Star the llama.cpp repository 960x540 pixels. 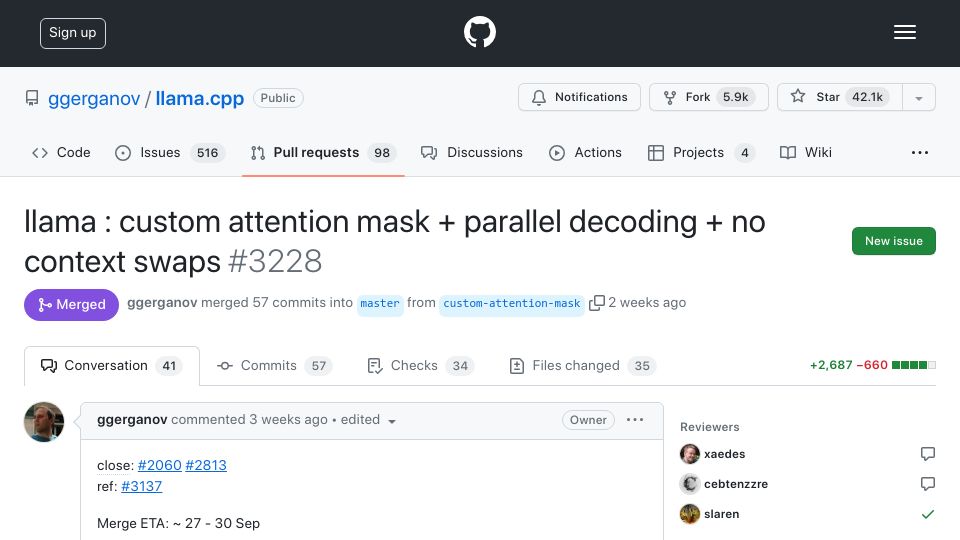839,97
